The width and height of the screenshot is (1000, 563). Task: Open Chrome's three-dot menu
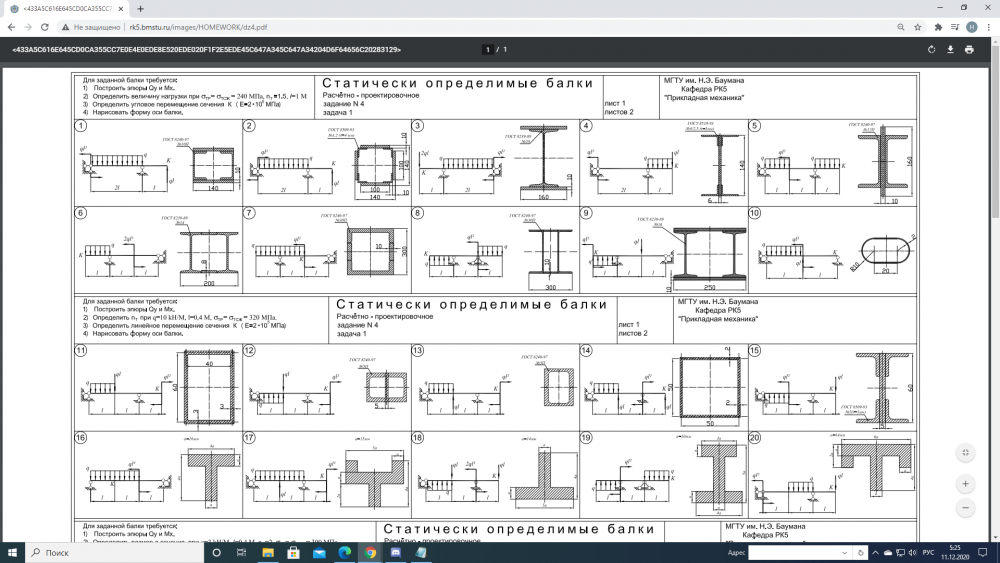click(x=987, y=27)
